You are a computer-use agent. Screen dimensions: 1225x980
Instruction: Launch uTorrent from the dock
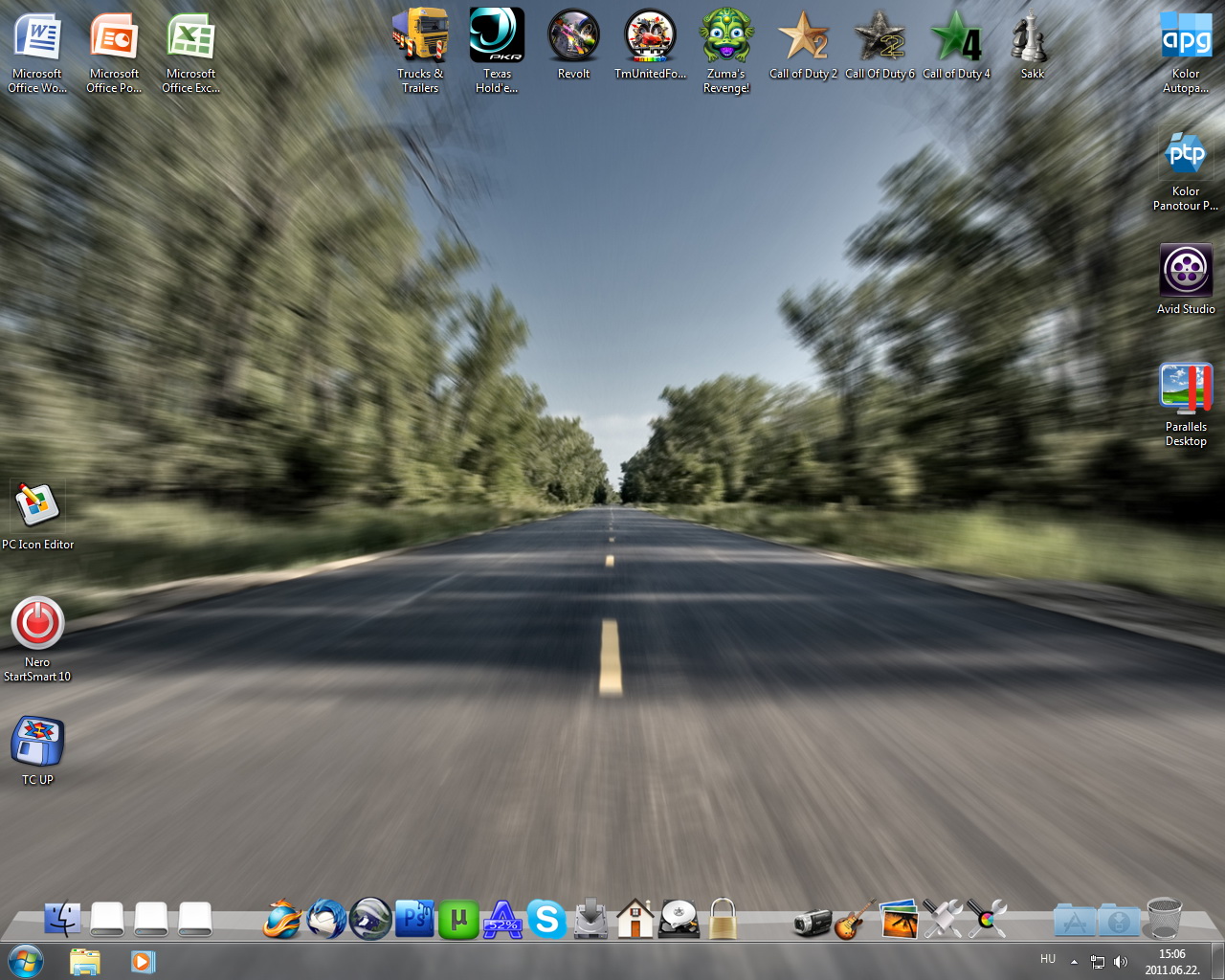pos(458,921)
